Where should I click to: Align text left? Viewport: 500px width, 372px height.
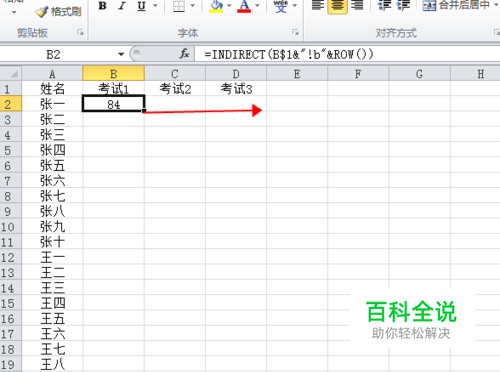[318, 6]
